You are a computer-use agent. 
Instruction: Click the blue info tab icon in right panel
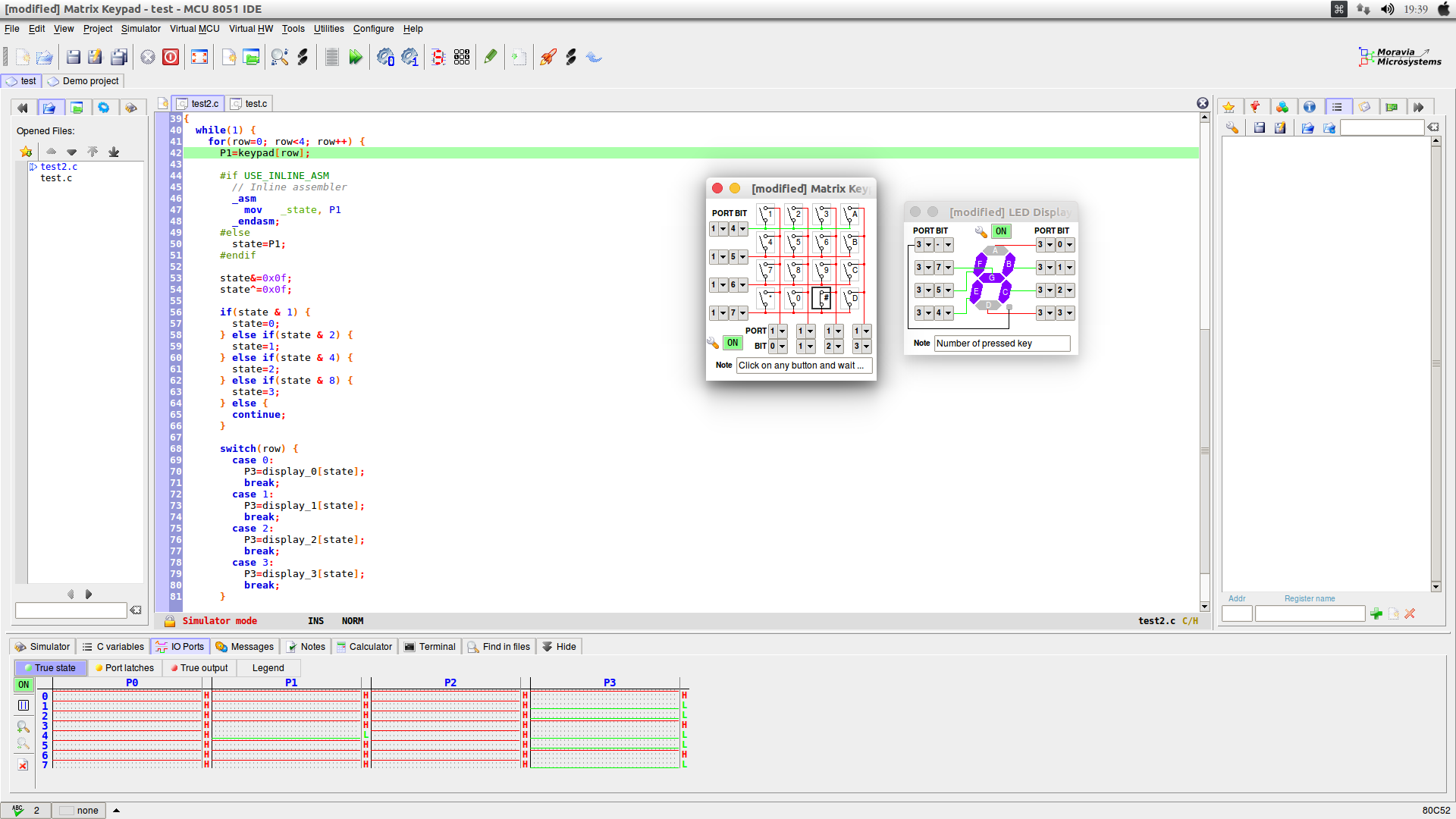(x=1310, y=107)
